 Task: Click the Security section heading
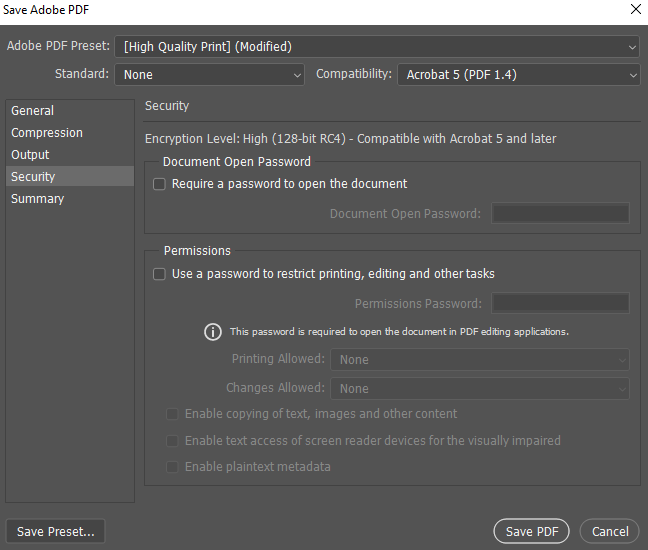(167, 106)
